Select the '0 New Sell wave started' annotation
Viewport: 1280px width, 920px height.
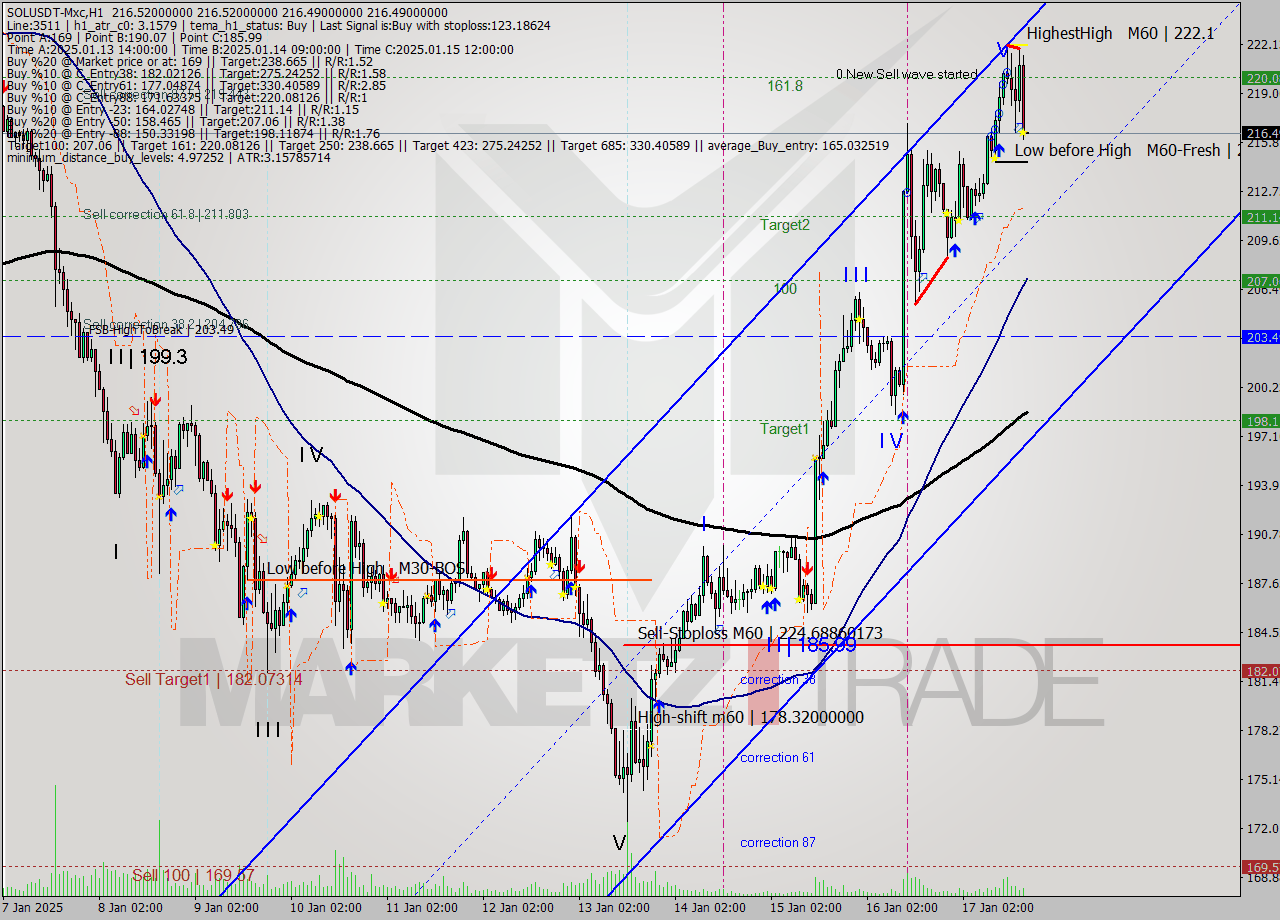pyautogui.click(x=907, y=74)
